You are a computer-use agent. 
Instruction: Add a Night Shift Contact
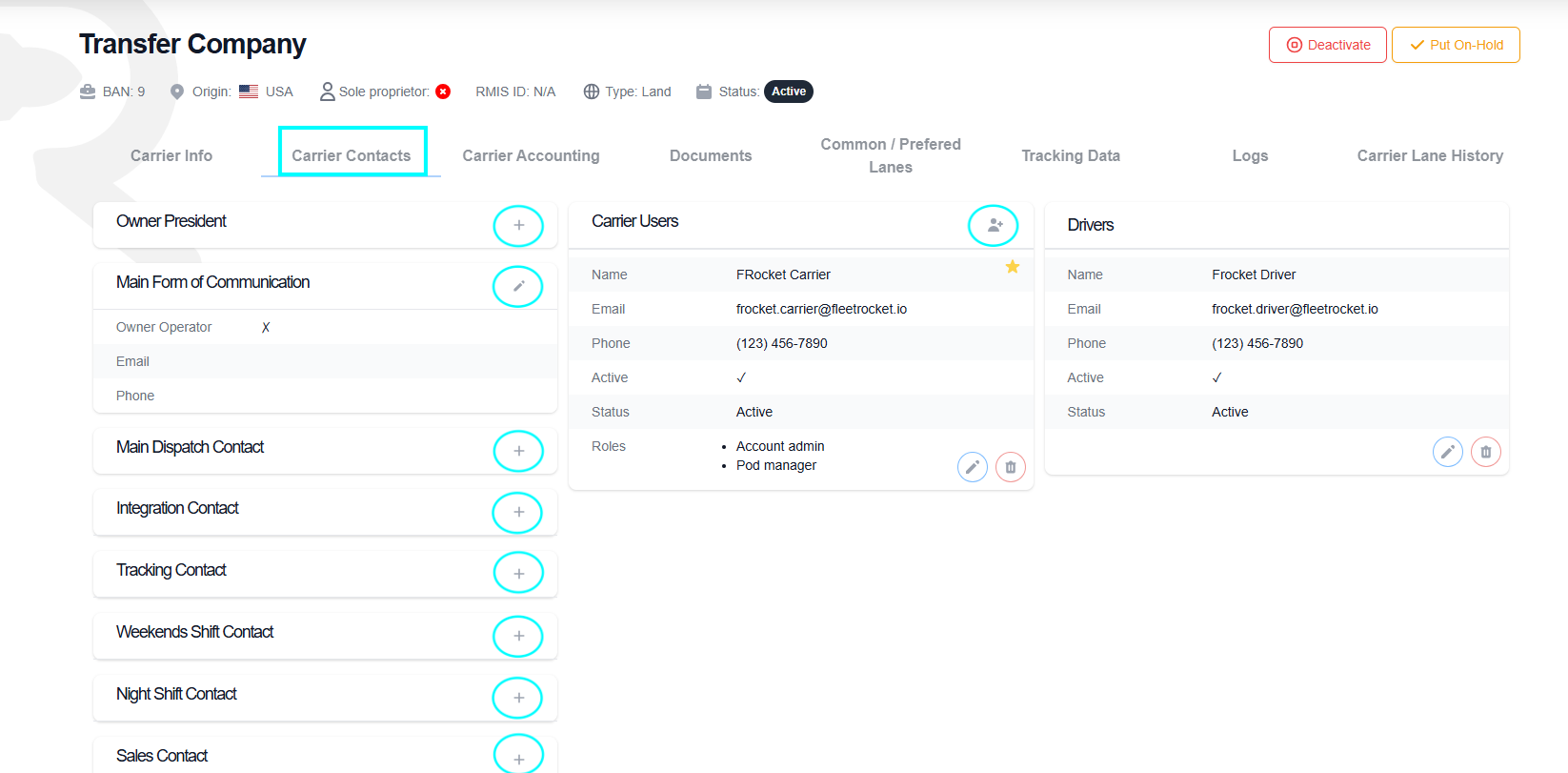click(518, 698)
